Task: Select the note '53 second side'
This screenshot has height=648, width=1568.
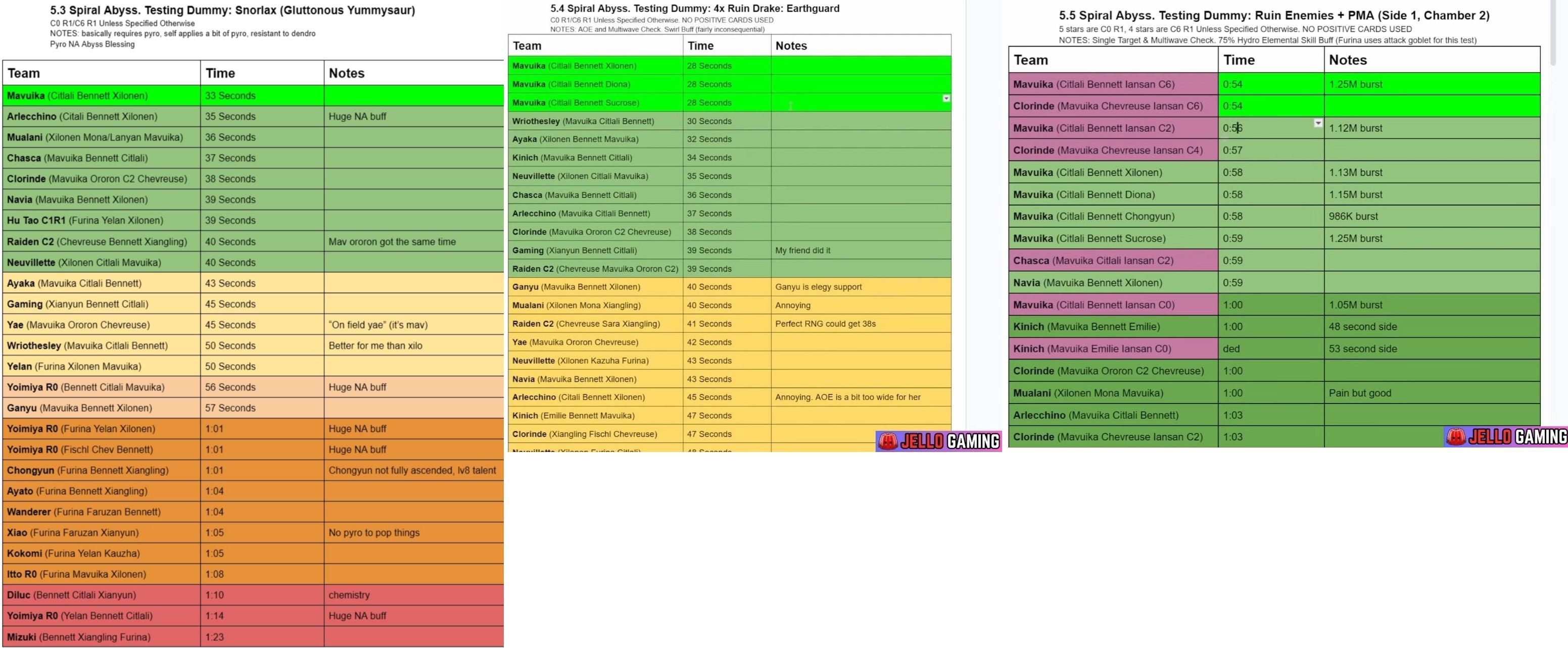Action: 1362,348
